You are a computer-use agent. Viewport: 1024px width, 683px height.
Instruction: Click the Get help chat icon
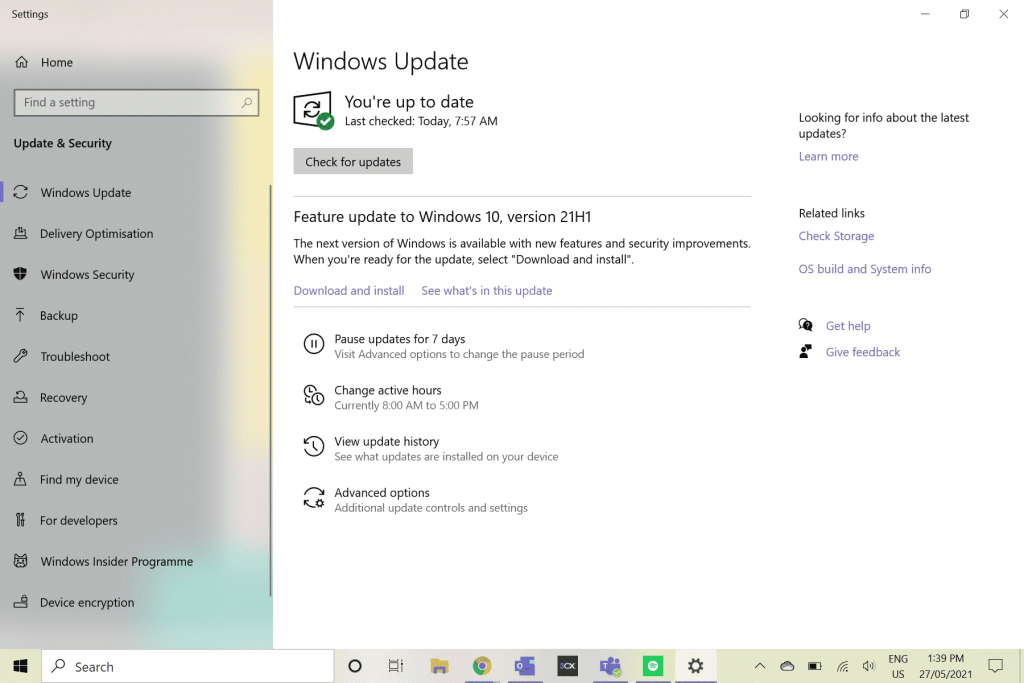click(x=806, y=325)
